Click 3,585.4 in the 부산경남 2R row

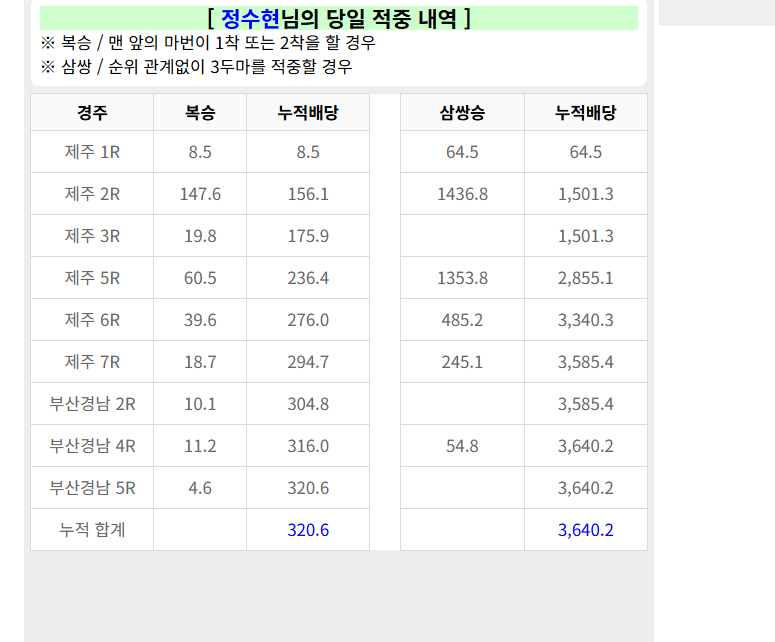click(x=586, y=404)
